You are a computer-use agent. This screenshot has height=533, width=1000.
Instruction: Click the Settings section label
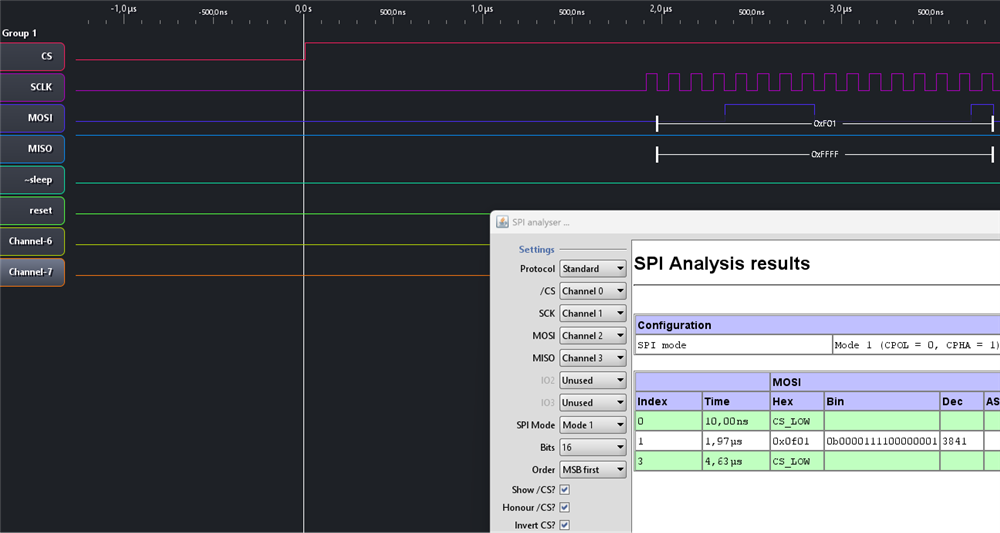pyautogui.click(x=536, y=249)
